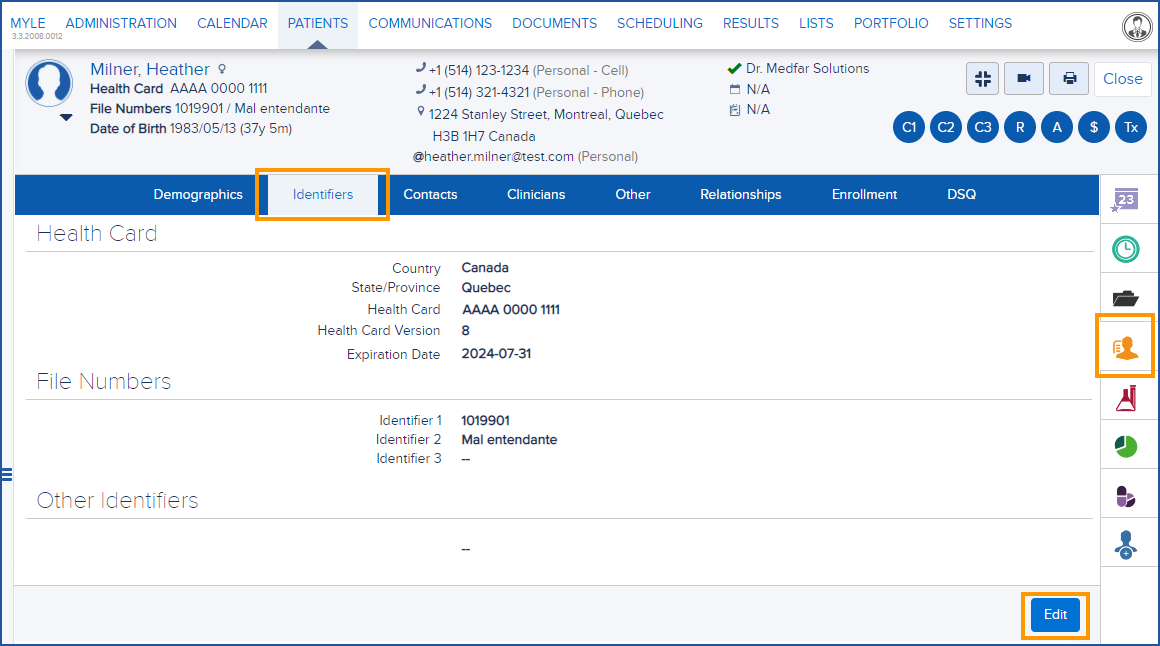
Task: Expand the left panel using the edge handle
Action: [x=8, y=474]
